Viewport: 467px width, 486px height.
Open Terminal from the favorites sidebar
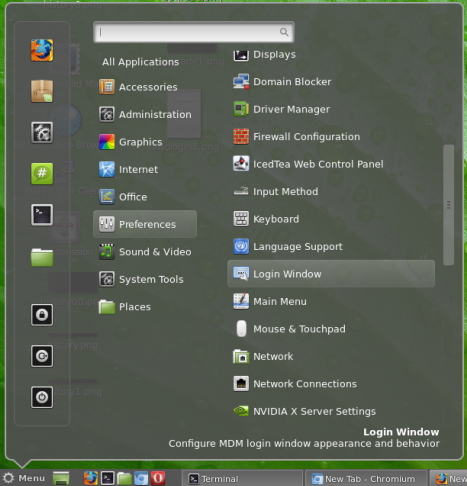coord(42,215)
